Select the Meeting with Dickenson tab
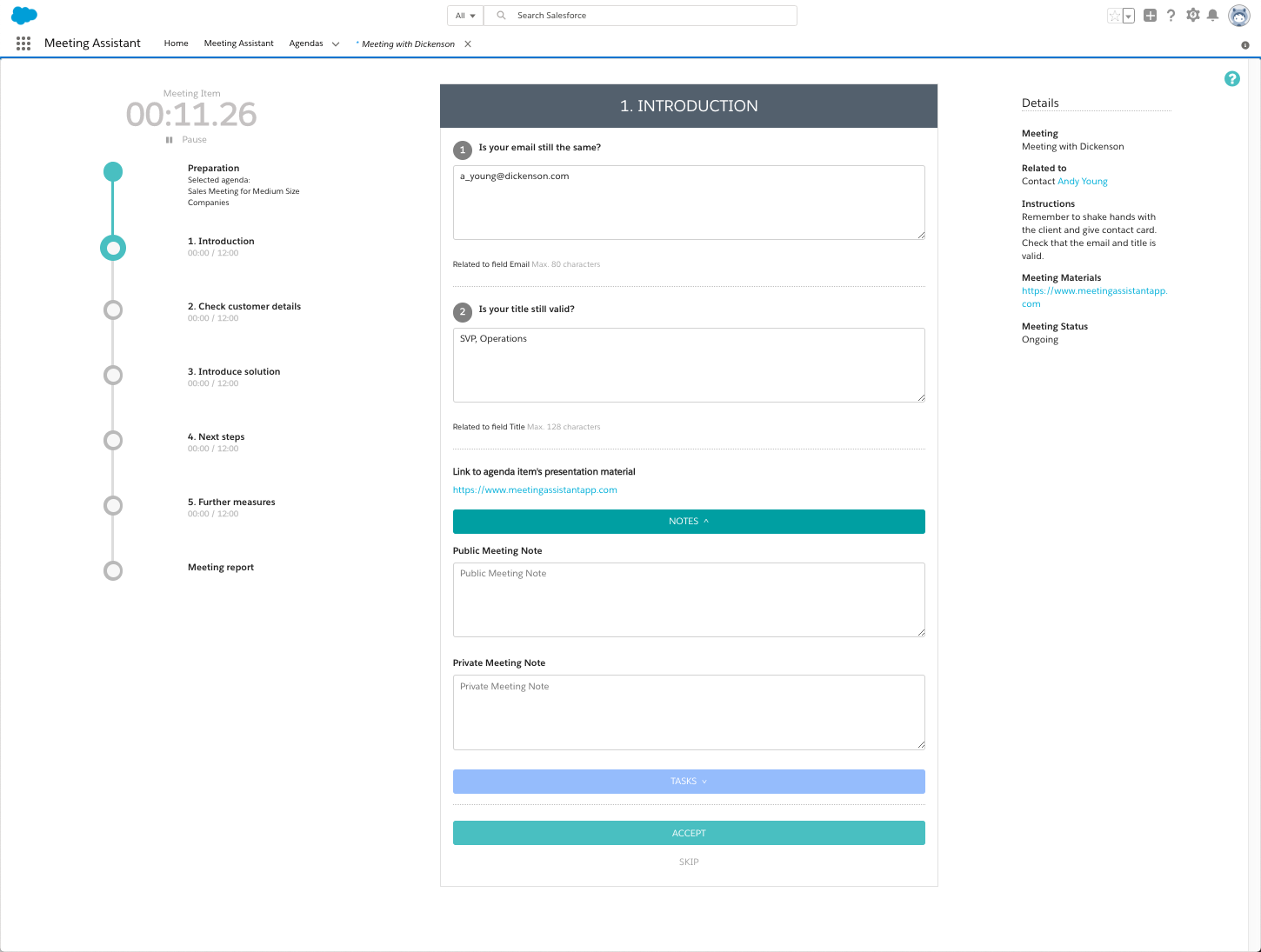The width and height of the screenshot is (1261, 952). [408, 44]
